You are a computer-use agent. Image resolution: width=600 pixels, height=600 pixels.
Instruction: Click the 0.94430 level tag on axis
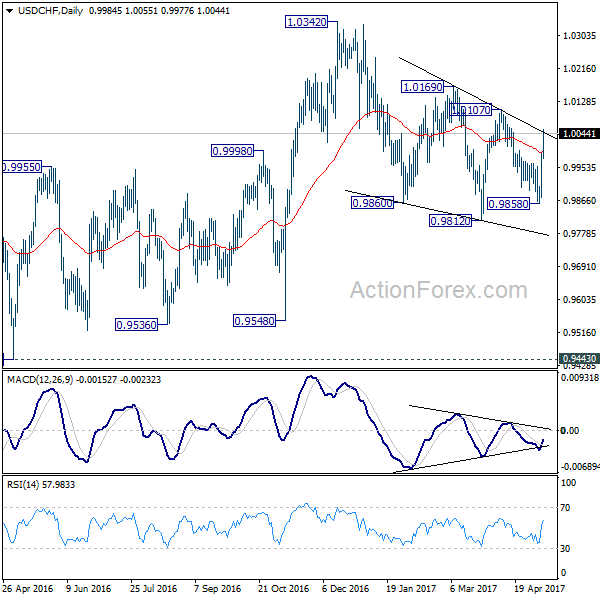click(x=579, y=359)
